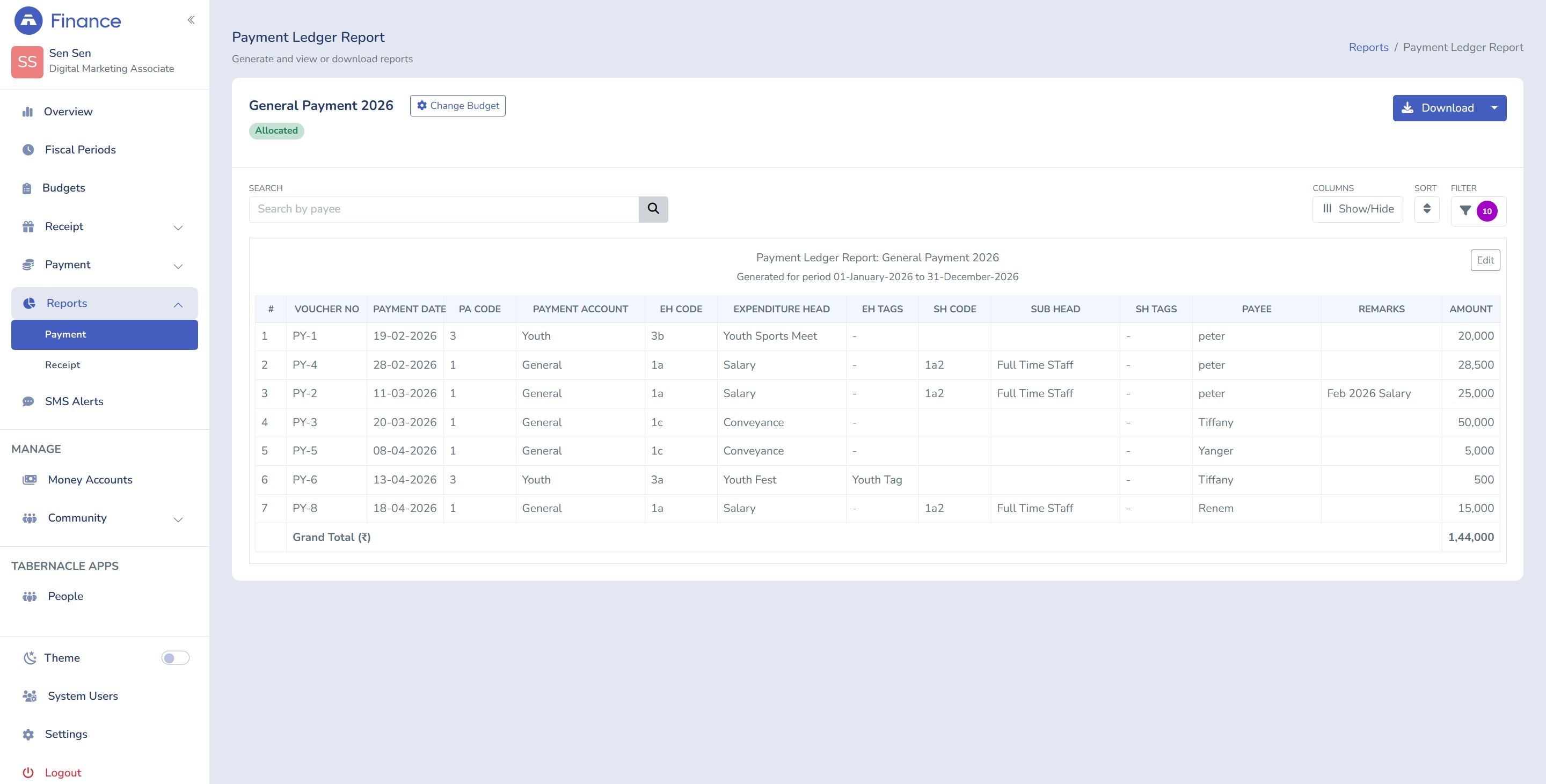Open Budgets via its clipboard icon
The image size is (1546, 784).
coord(26,188)
